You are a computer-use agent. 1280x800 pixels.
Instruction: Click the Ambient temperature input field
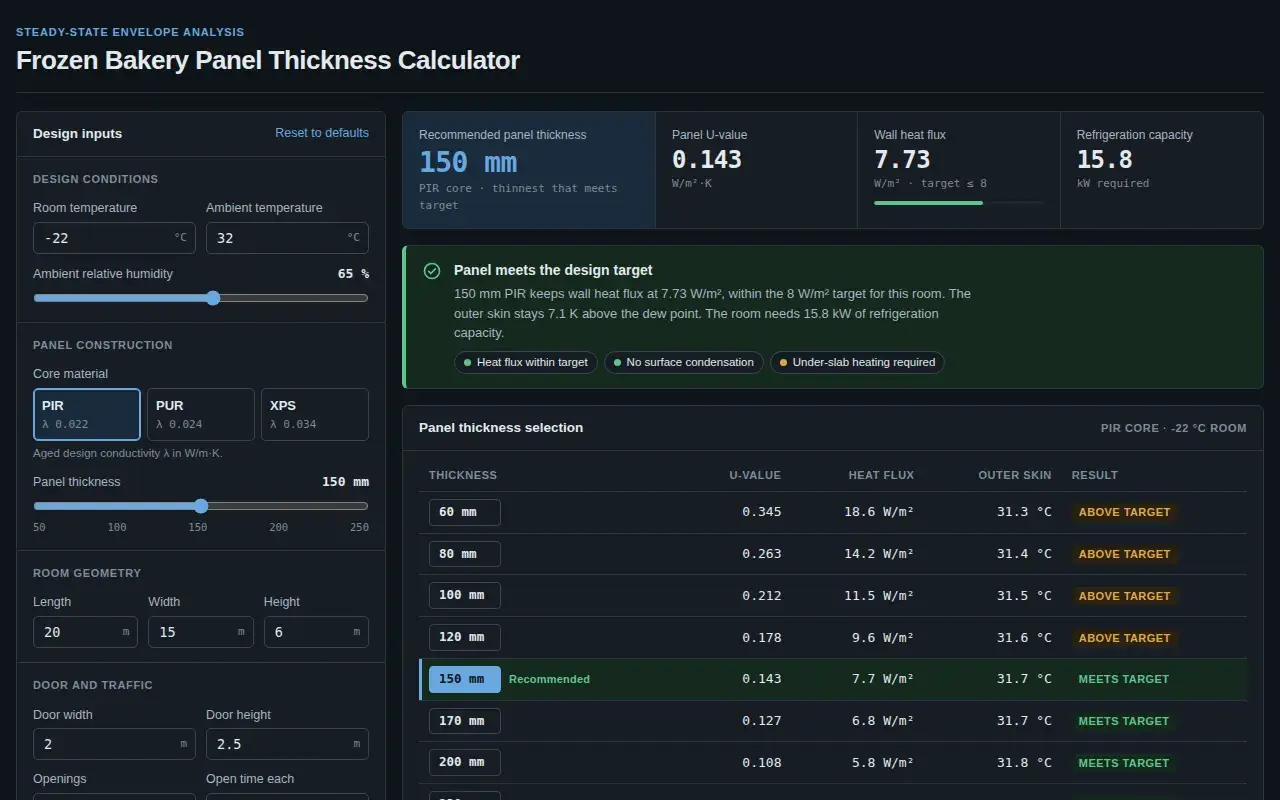point(287,238)
